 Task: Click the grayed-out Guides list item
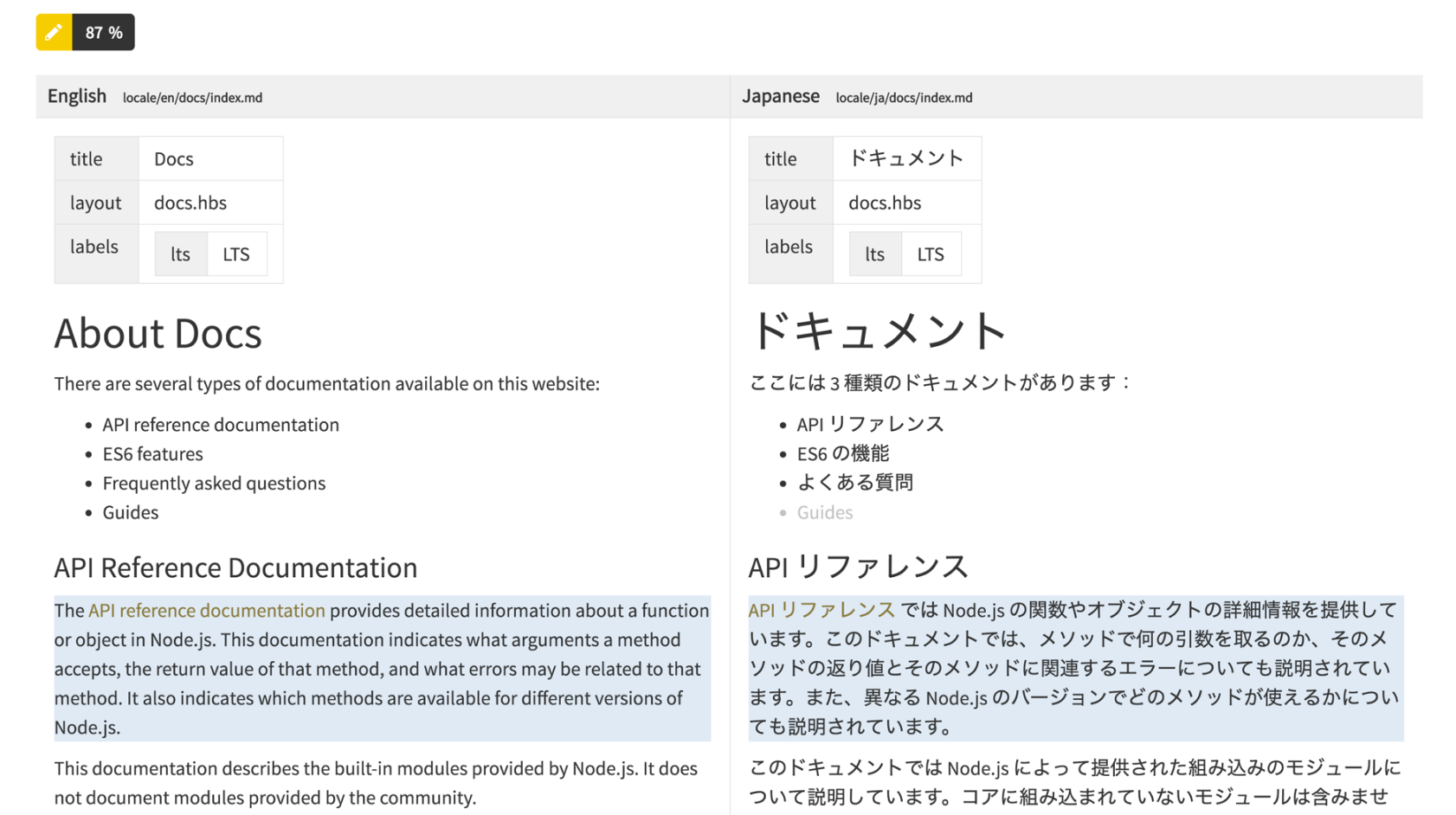pos(824,511)
